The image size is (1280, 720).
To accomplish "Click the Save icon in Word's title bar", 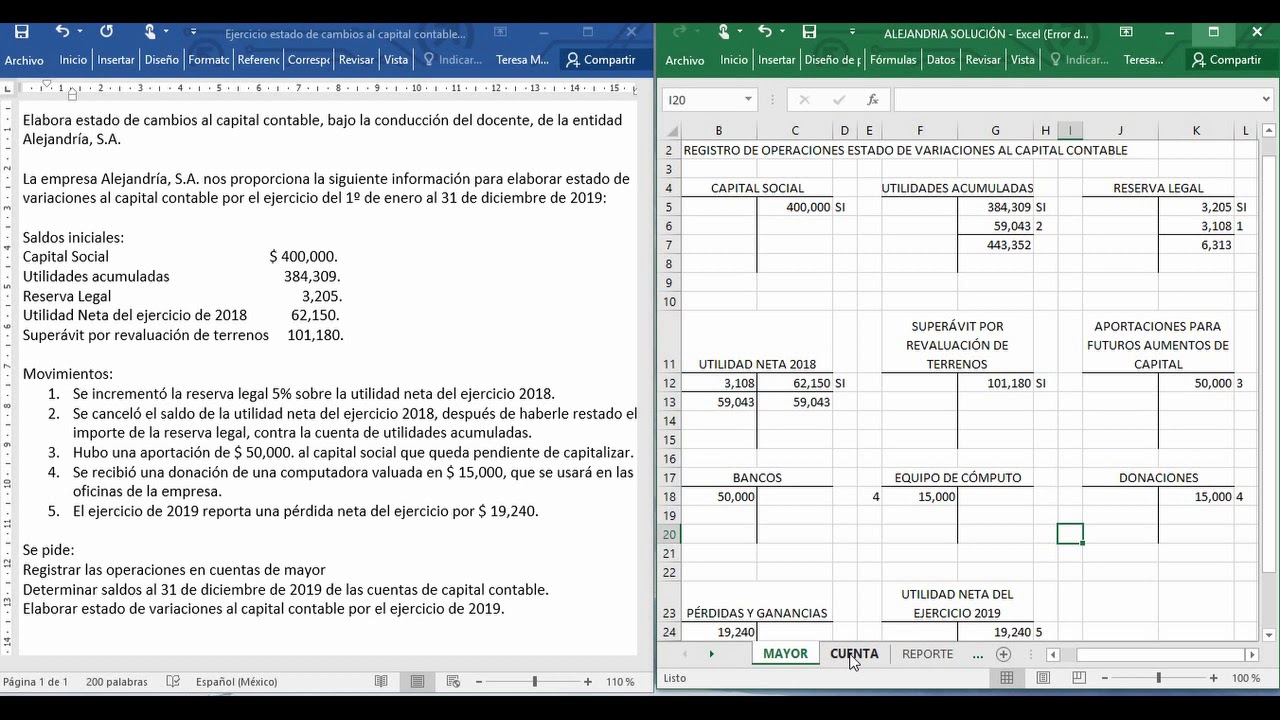I will pyautogui.click(x=21, y=32).
